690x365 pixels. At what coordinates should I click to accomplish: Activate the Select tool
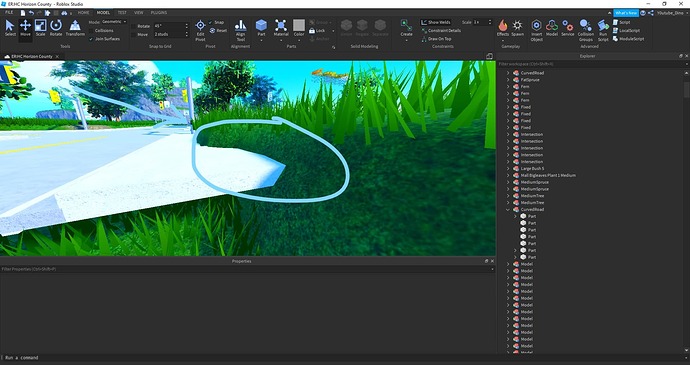pyautogui.click(x=10, y=28)
